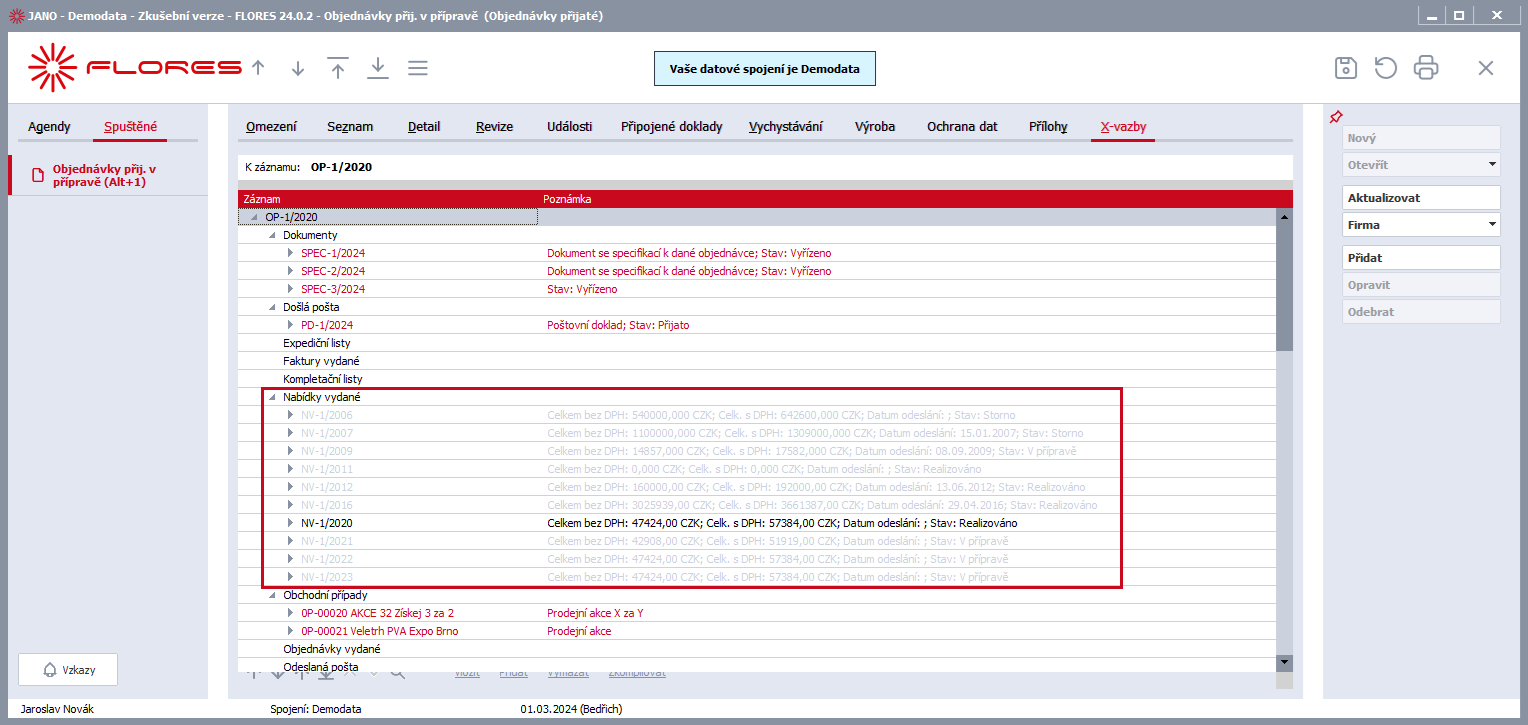
Task: Collapse the Nabídky vydané node
Action: (272, 397)
